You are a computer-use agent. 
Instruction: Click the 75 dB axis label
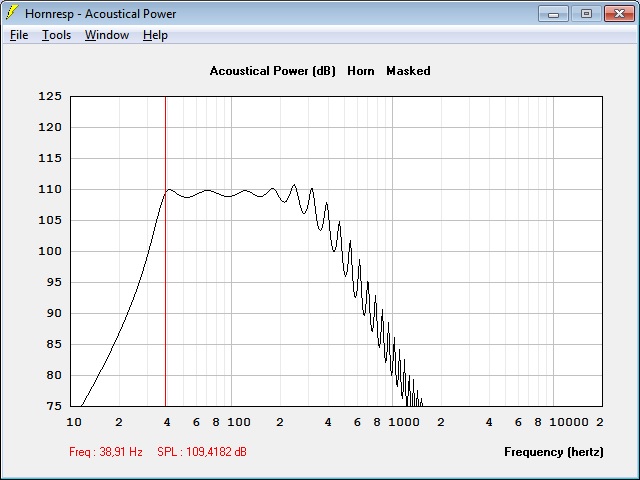pyautogui.click(x=53, y=406)
